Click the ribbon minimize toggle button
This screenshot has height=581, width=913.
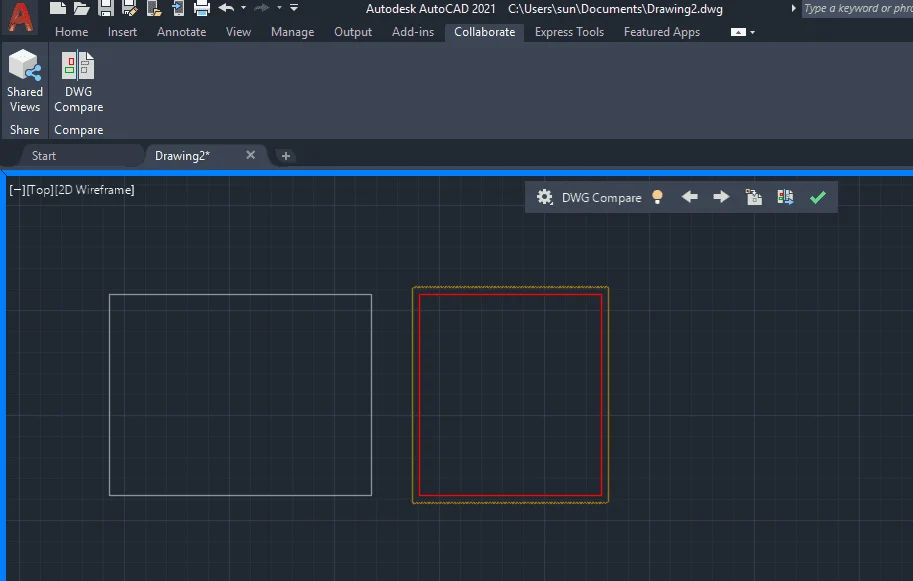pos(738,32)
